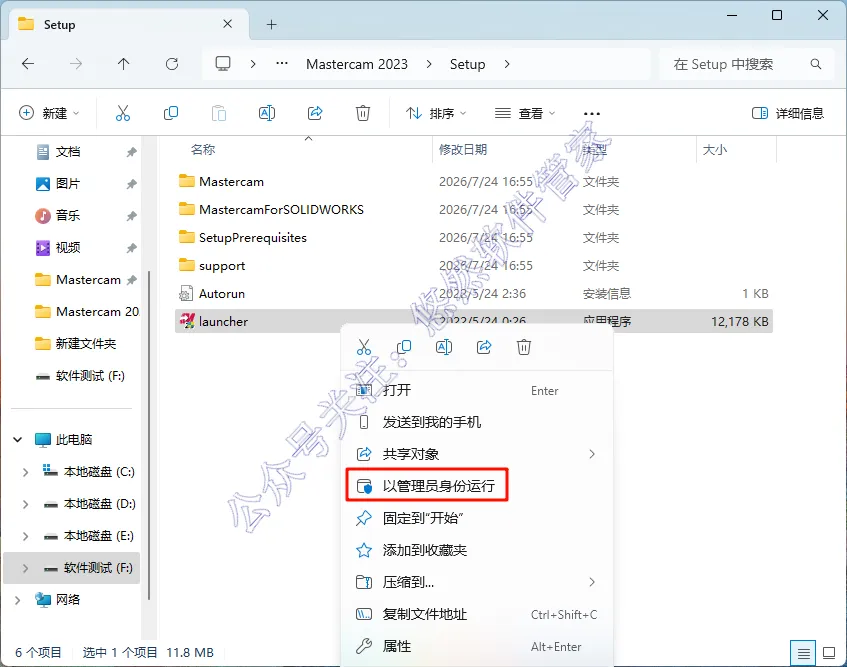The height and width of the screenshot is (667, 847).
Task: Click the navigation pane scrollbar
Action: coord(149,435)
